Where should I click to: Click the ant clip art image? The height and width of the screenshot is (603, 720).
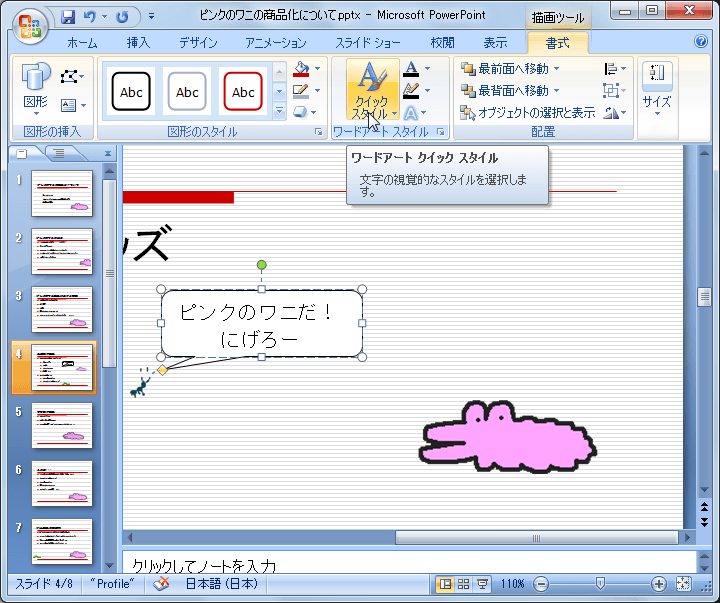click(141, 387)
